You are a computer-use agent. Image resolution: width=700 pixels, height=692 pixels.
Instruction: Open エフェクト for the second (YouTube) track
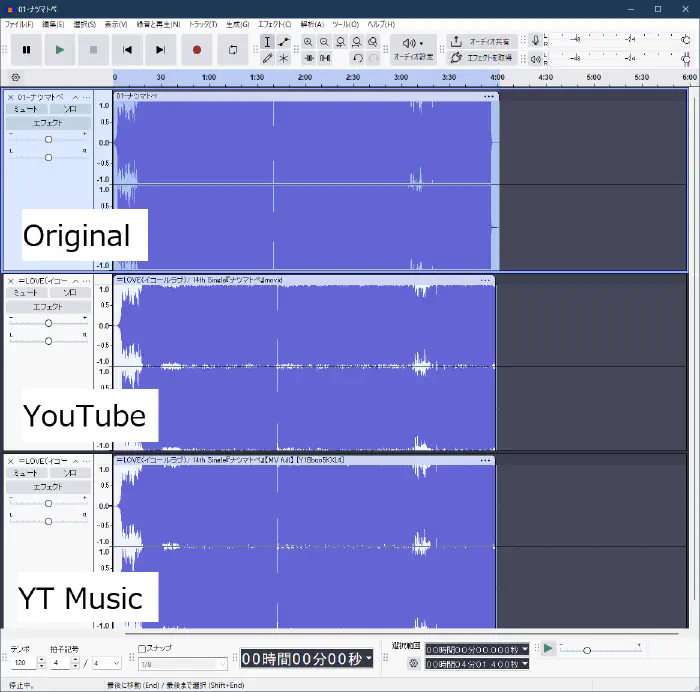click(x=48, y=307)
